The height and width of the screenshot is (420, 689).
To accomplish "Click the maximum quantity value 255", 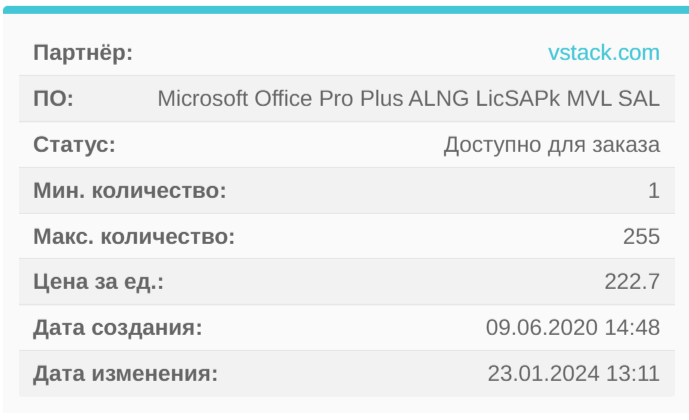I will [641, 237].
